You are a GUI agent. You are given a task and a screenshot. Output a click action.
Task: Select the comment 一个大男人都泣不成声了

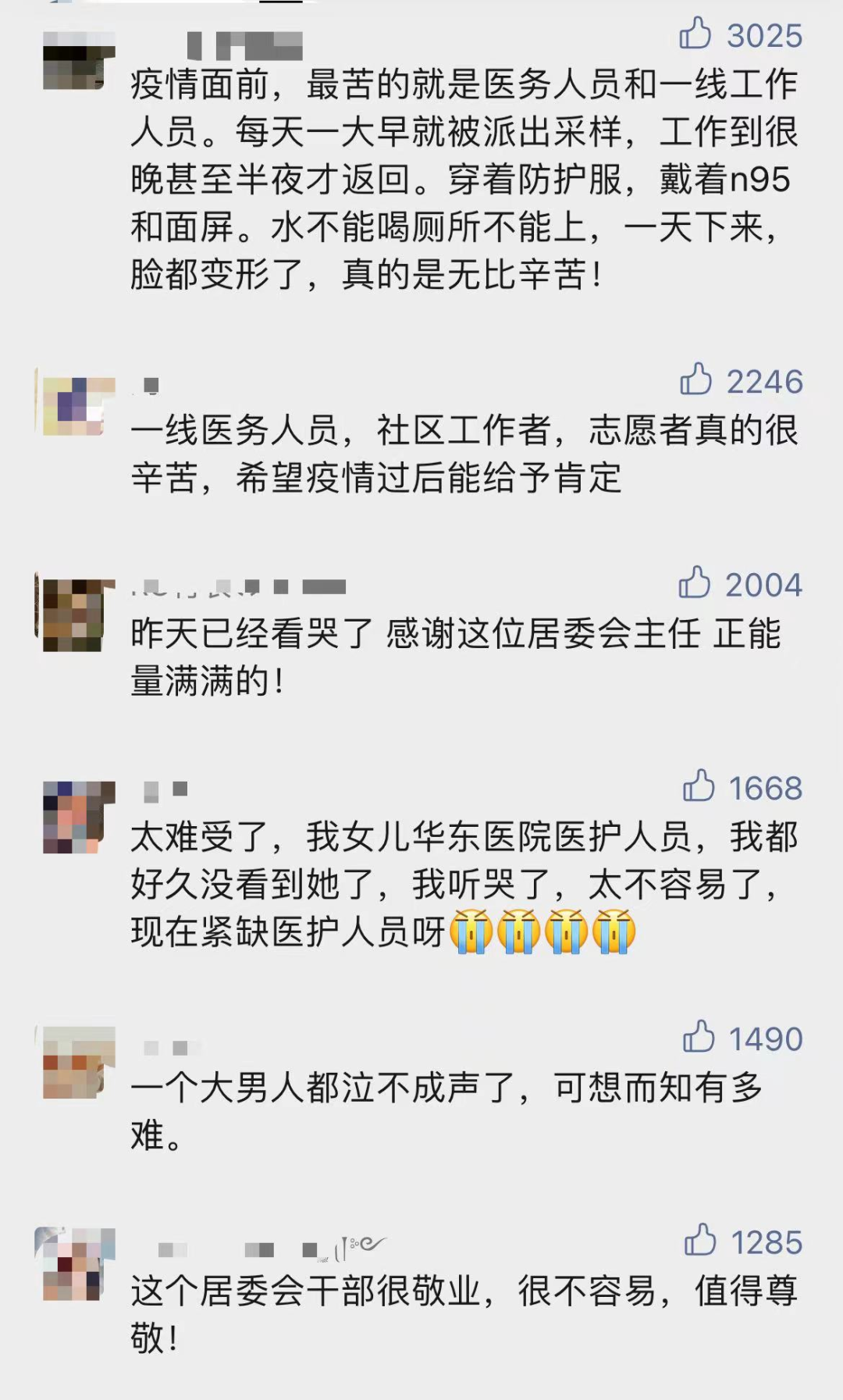tap(447, 1111)
